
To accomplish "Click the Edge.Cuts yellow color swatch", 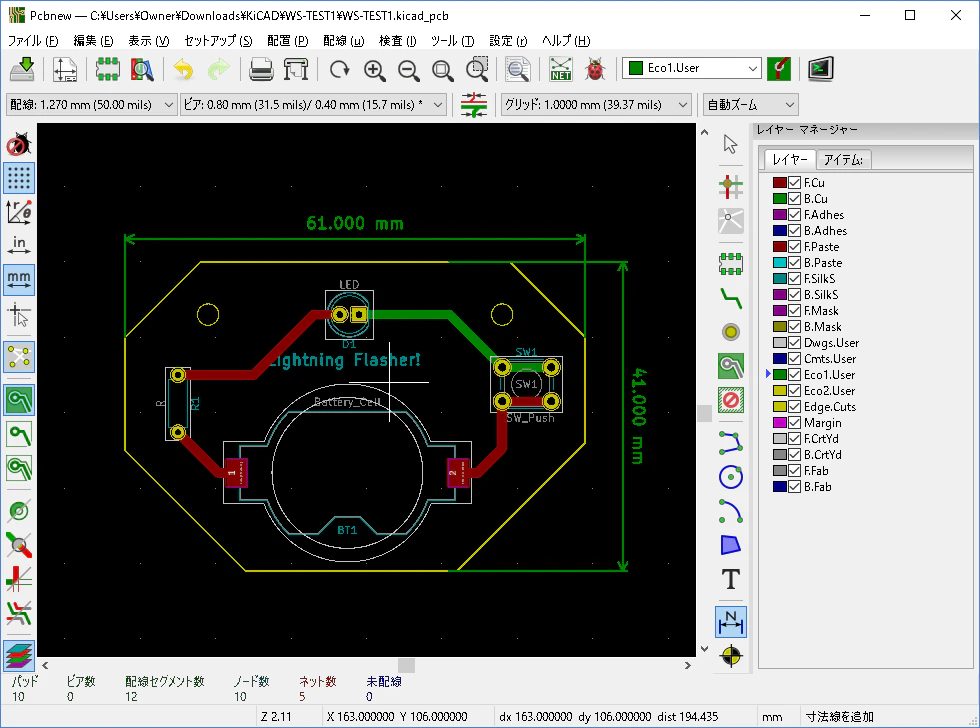I will pos(779,407).
